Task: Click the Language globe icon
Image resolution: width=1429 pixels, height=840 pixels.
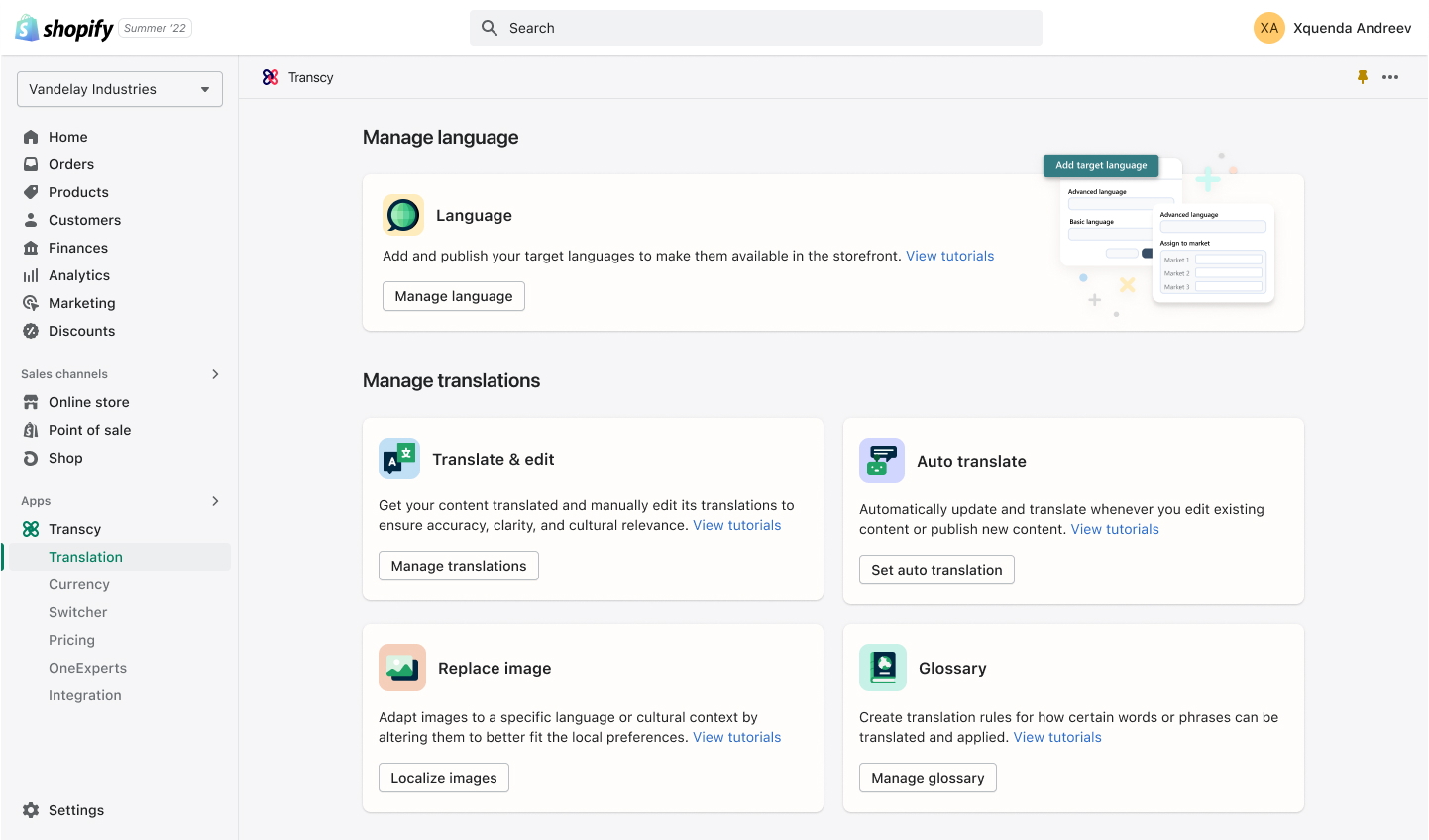Action: 403,215
